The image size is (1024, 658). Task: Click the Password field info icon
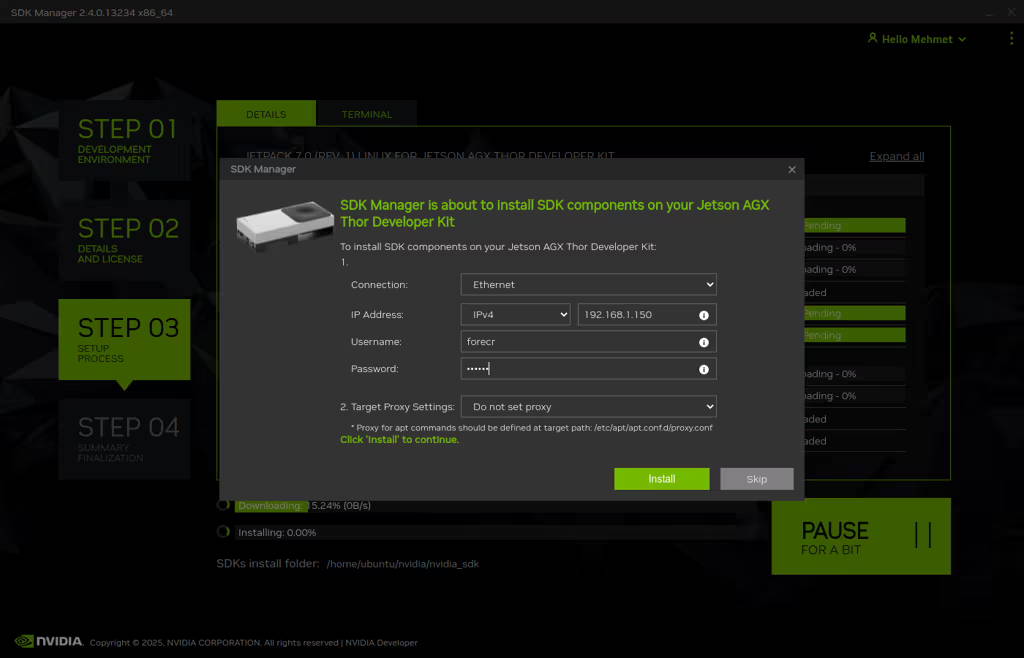click(x=703, y=369)
